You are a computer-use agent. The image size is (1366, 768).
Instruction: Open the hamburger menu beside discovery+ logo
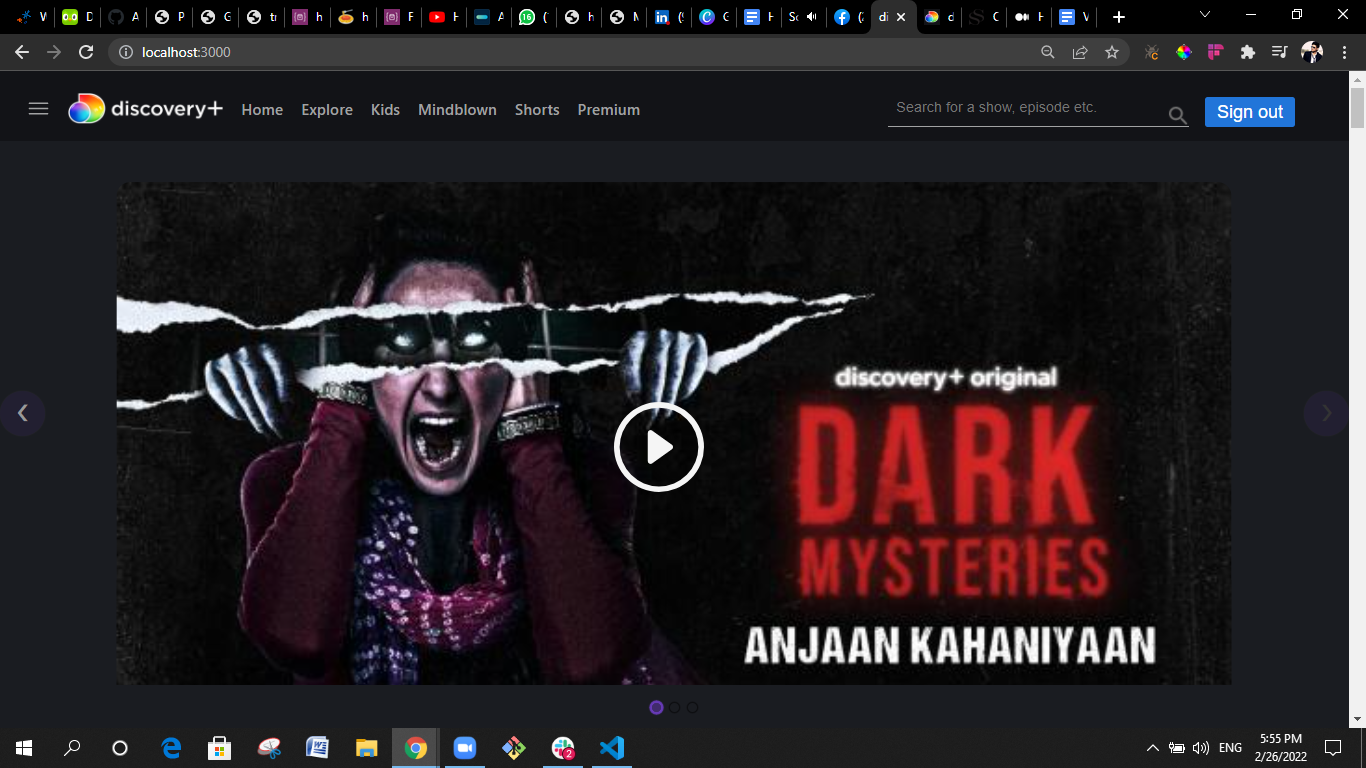(x=38, y=109)
